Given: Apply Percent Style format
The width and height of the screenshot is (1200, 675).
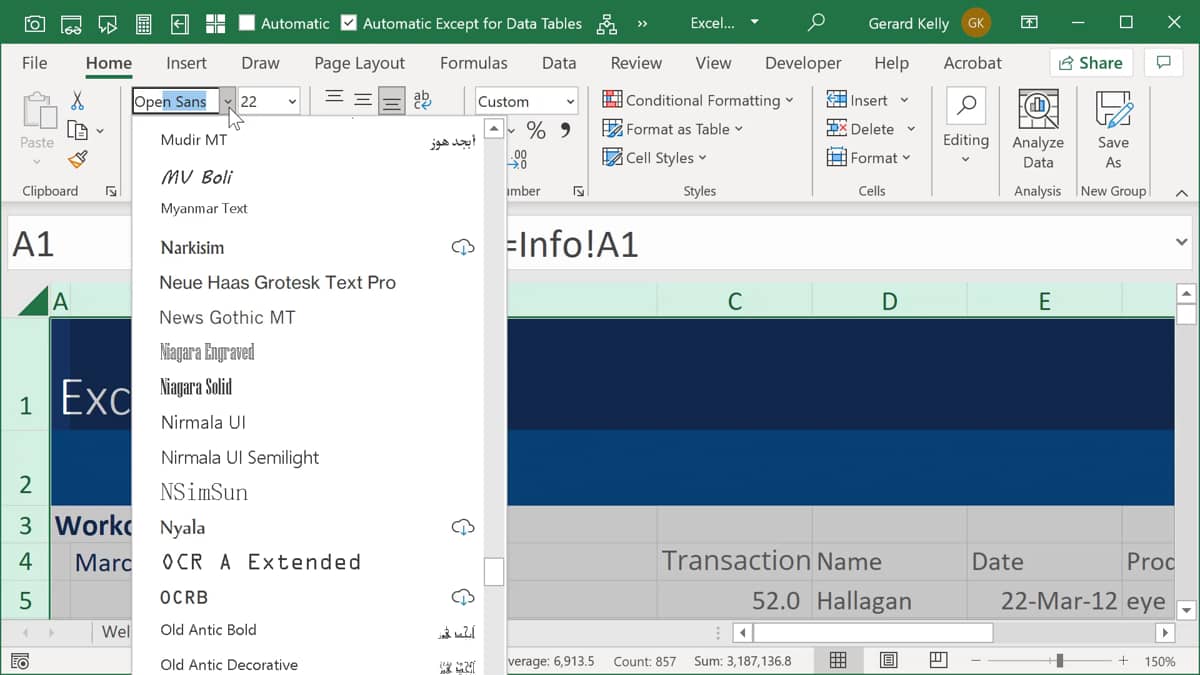Looking at the screenshot, I should (x=536, y=130).
